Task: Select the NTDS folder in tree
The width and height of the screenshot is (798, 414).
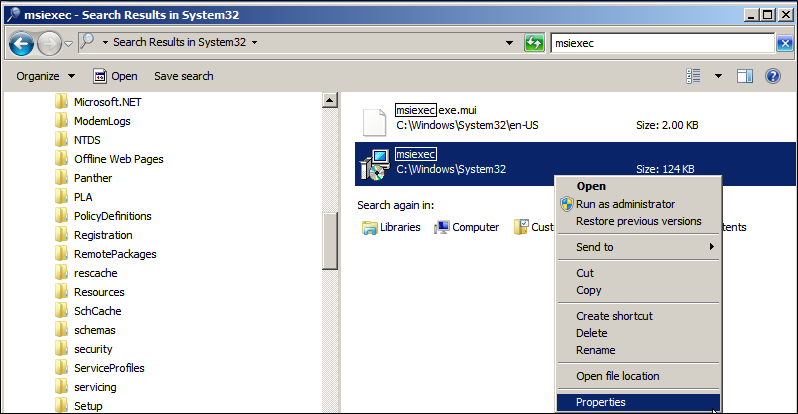Action: pyautogui.click(x=87, y=140)
